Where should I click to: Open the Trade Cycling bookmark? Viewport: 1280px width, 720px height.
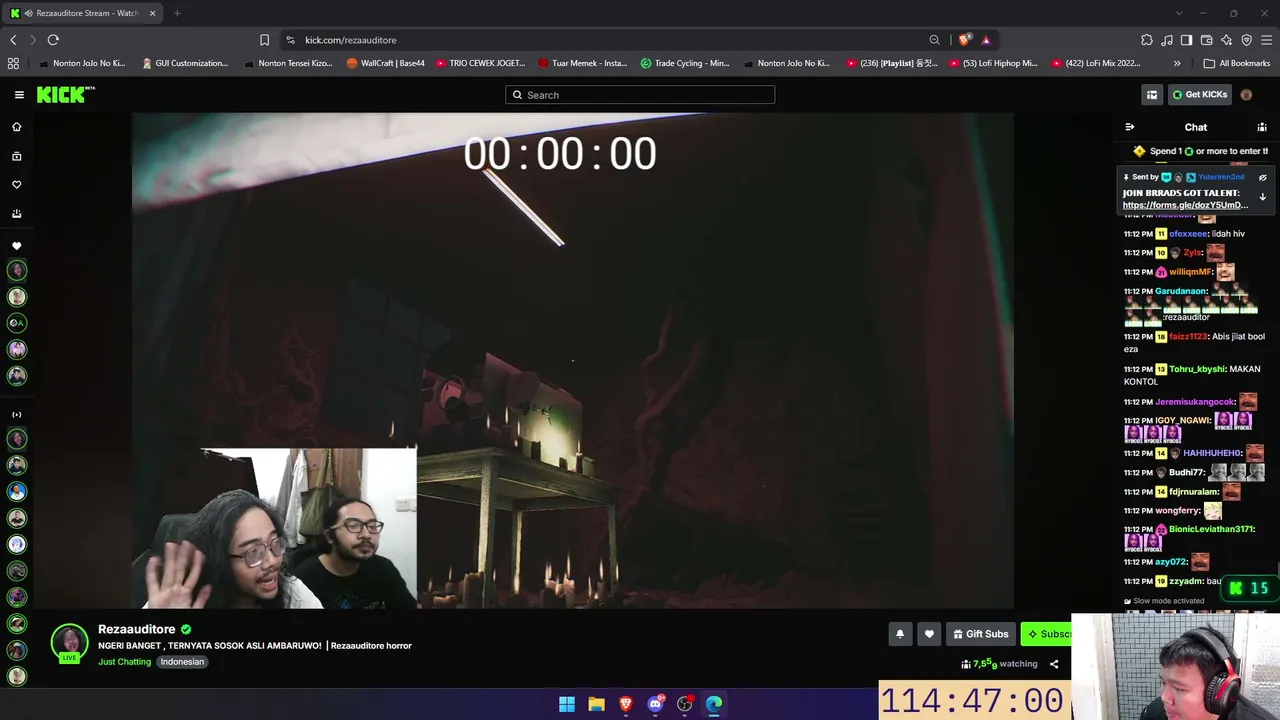click(686, 63)
